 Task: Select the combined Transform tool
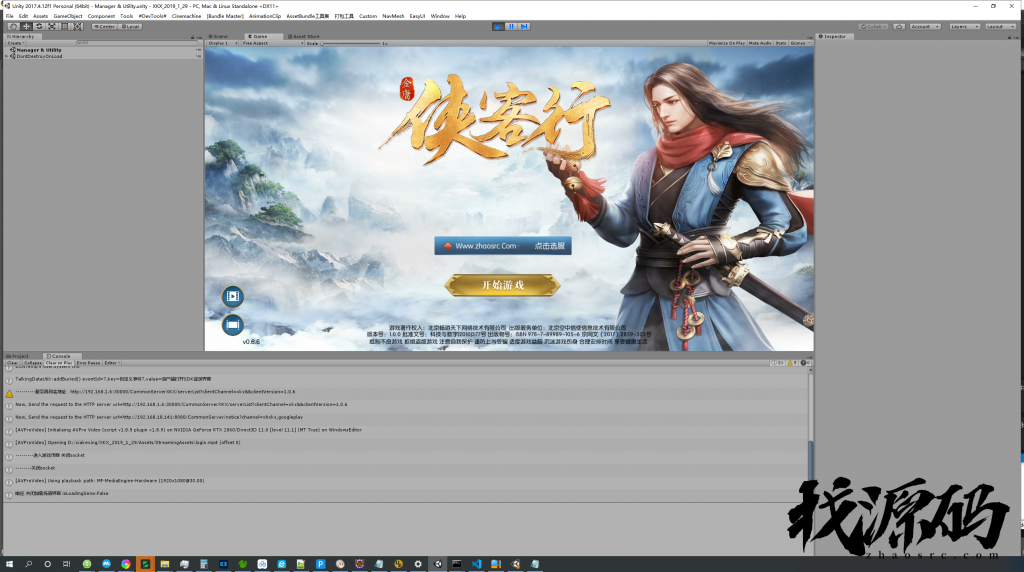(78, 26)
